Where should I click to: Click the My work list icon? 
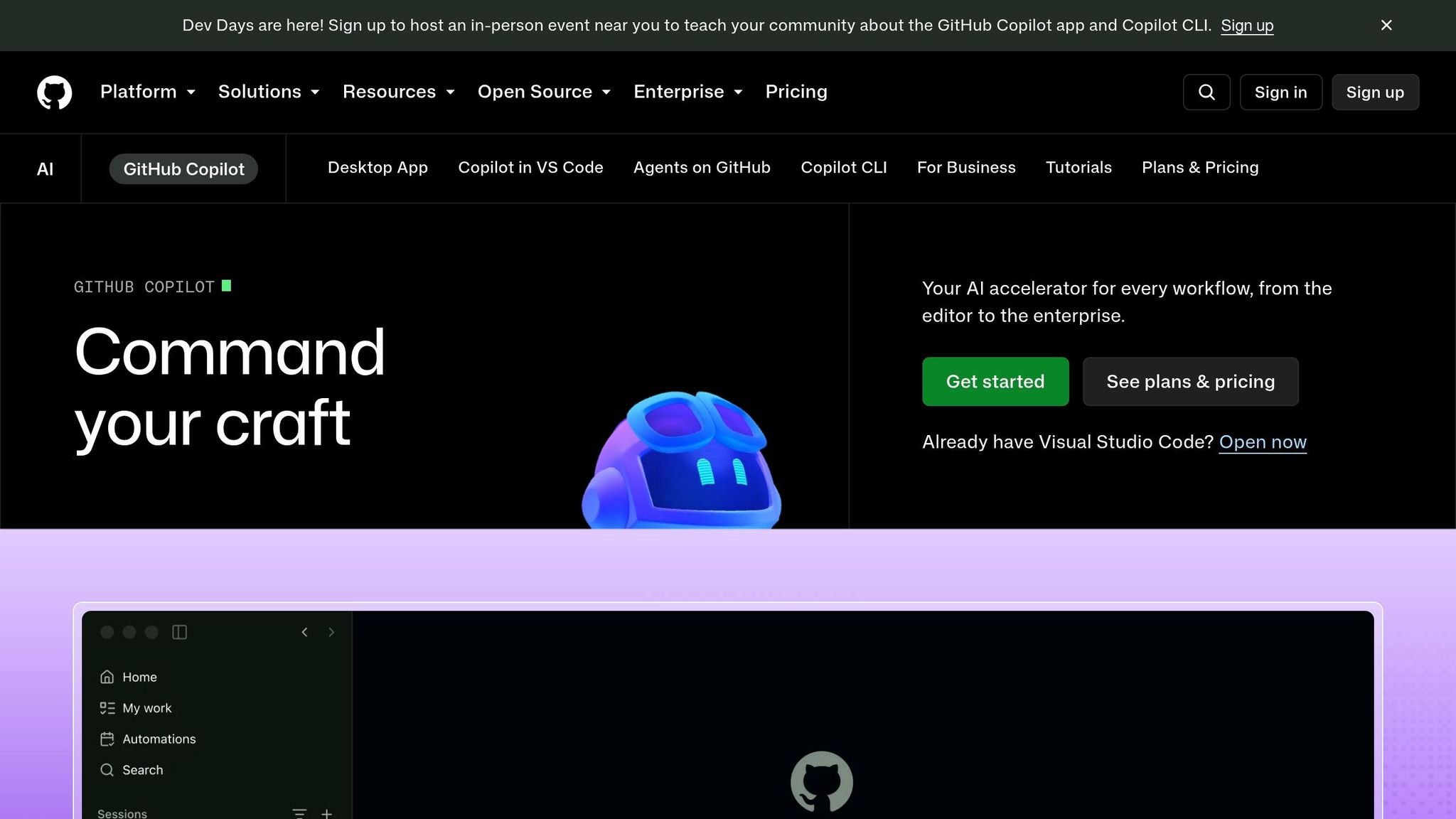[x=107, y=708]
